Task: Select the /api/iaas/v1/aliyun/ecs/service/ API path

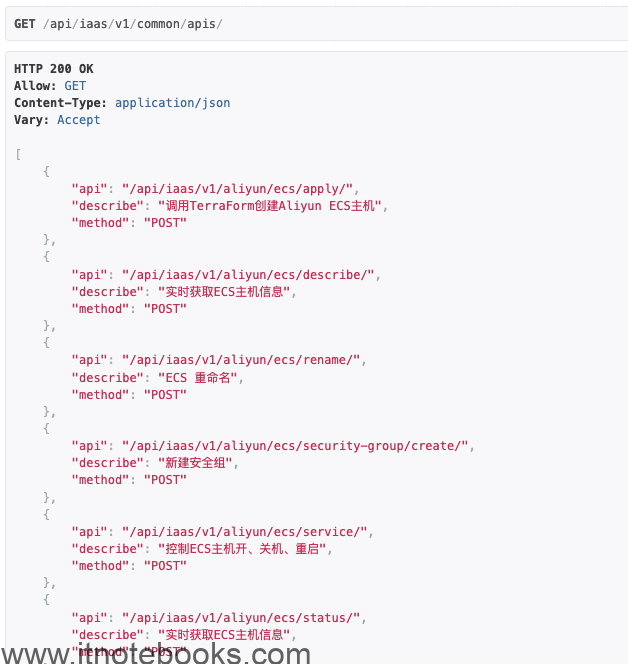Action: coord(244,532)
